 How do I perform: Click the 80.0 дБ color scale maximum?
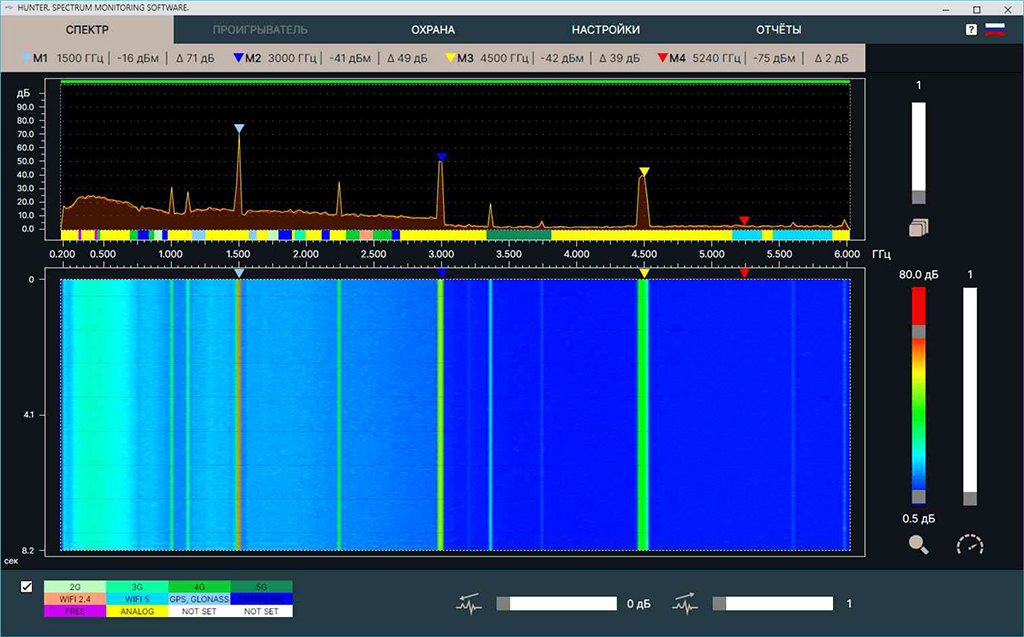click(918, 274)
